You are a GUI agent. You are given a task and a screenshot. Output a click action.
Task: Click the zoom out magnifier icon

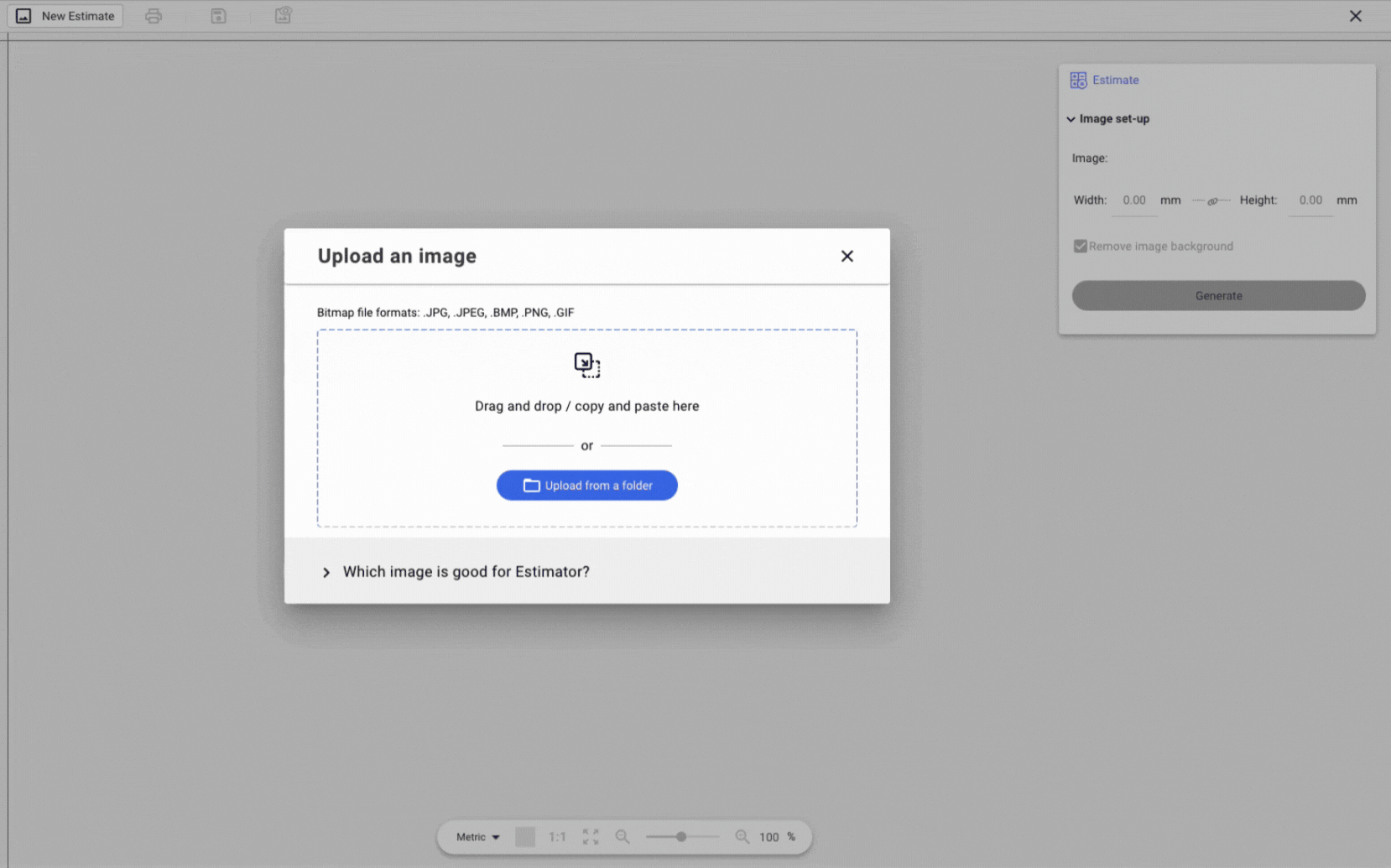tap(623, 837)
